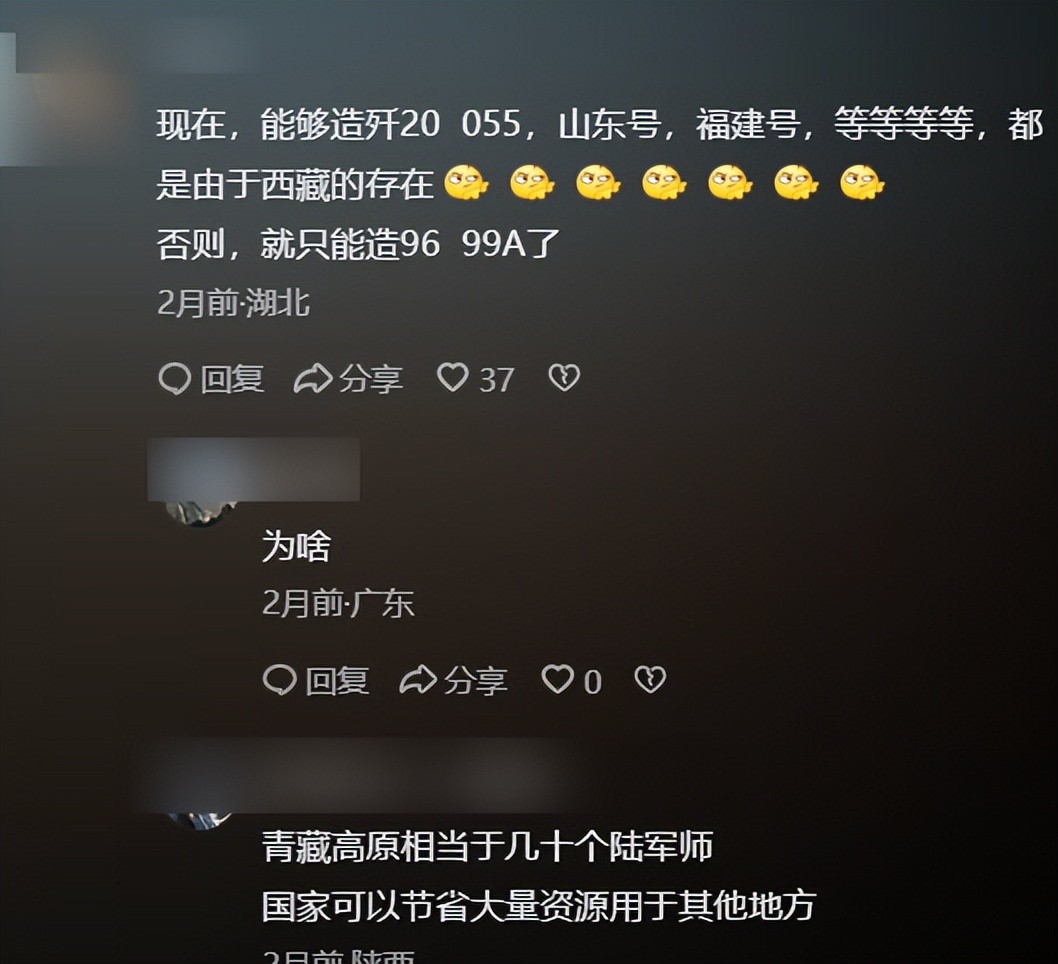Click the reply bubble icon under the 为啥 comment
This screenshot has height=964, width=1058.
coord(279,680)
